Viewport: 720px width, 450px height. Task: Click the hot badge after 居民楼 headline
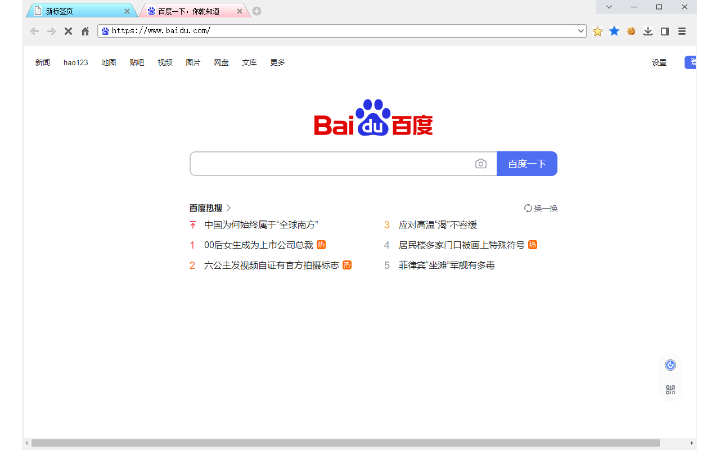coord(533,245)
